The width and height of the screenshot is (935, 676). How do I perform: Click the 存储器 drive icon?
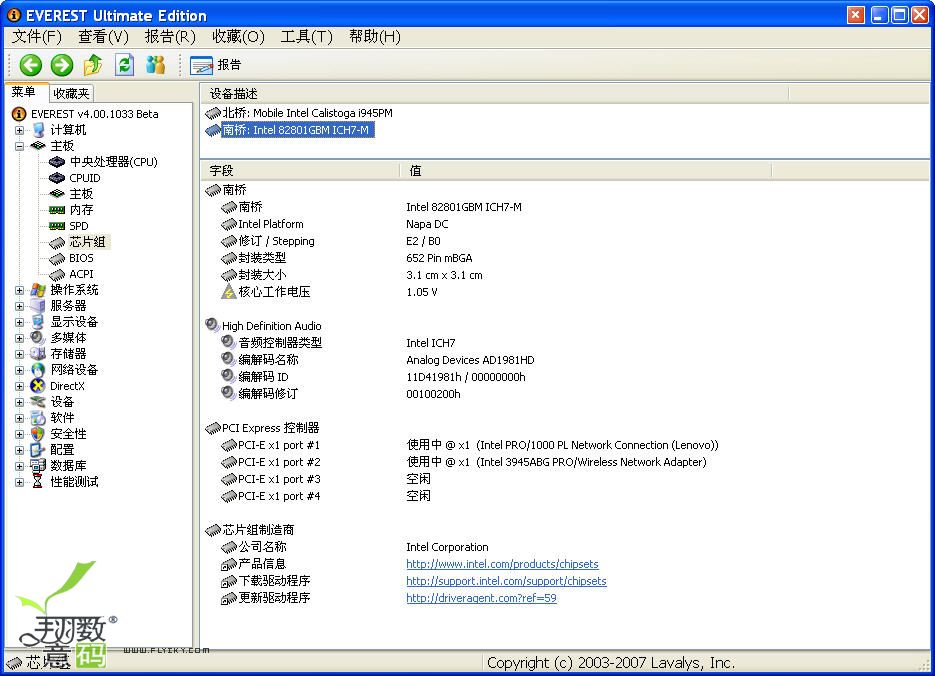point(38,354)
